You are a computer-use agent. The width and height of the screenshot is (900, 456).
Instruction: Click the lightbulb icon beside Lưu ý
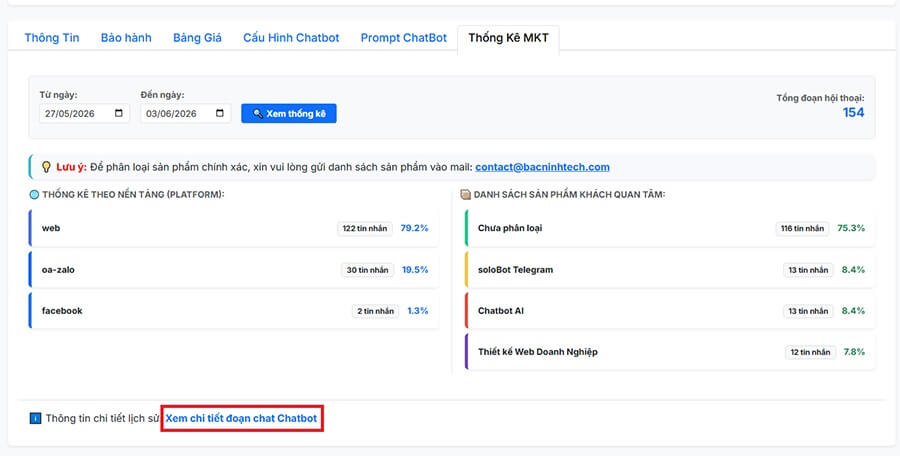click(x=46, y=167)
